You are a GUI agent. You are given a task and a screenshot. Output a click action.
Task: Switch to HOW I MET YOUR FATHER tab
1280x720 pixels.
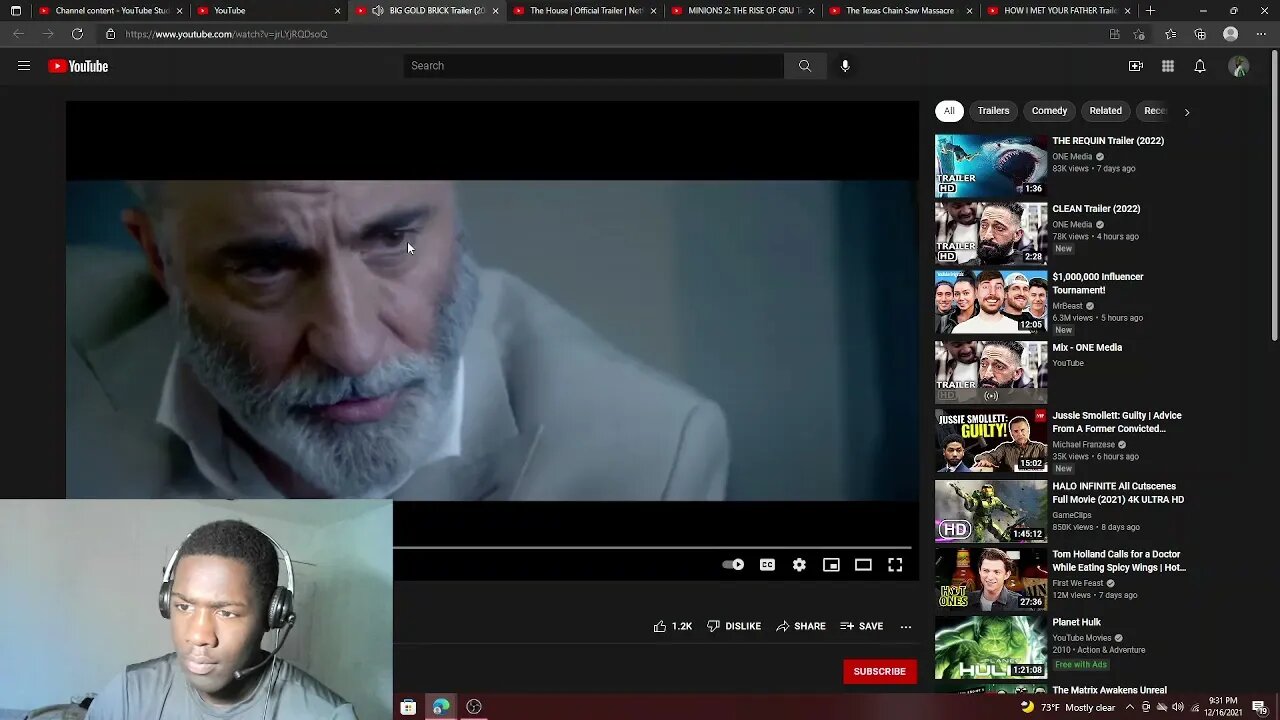click(1060, 11)
